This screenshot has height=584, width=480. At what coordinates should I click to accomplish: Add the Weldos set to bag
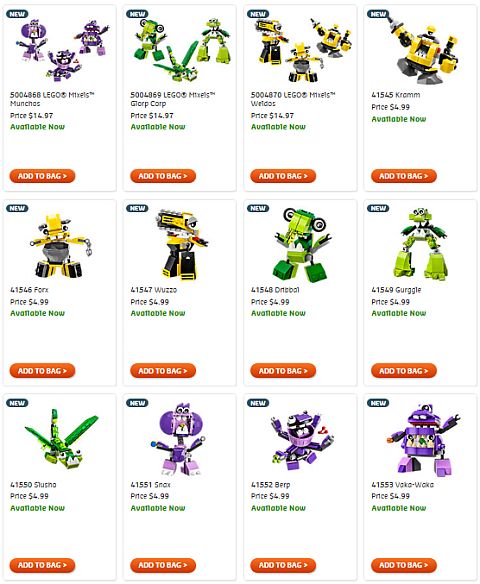(x=283, y=176)
